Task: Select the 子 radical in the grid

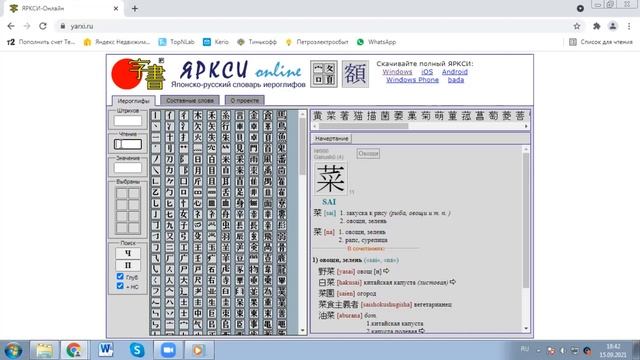Action: point(184,226)
